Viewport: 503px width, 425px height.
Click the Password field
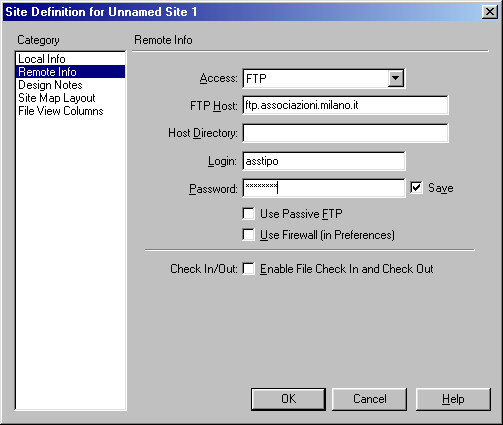coord(324,188)
